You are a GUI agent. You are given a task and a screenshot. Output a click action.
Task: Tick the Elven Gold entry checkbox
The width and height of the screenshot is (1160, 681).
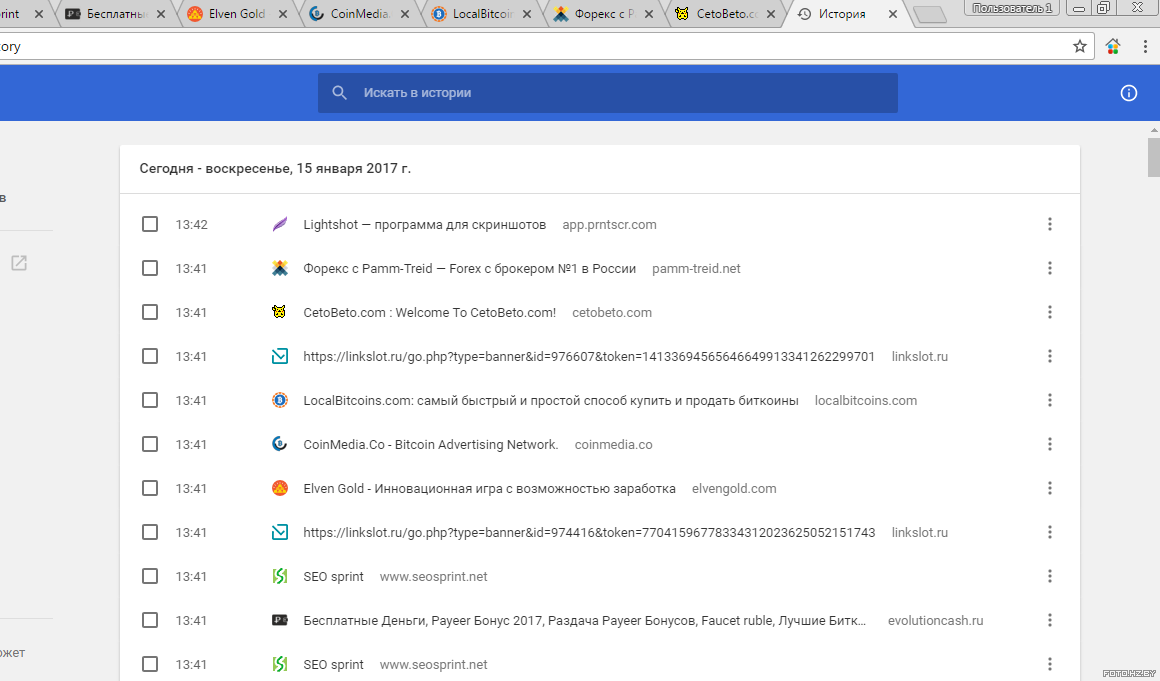click(149, 488)
